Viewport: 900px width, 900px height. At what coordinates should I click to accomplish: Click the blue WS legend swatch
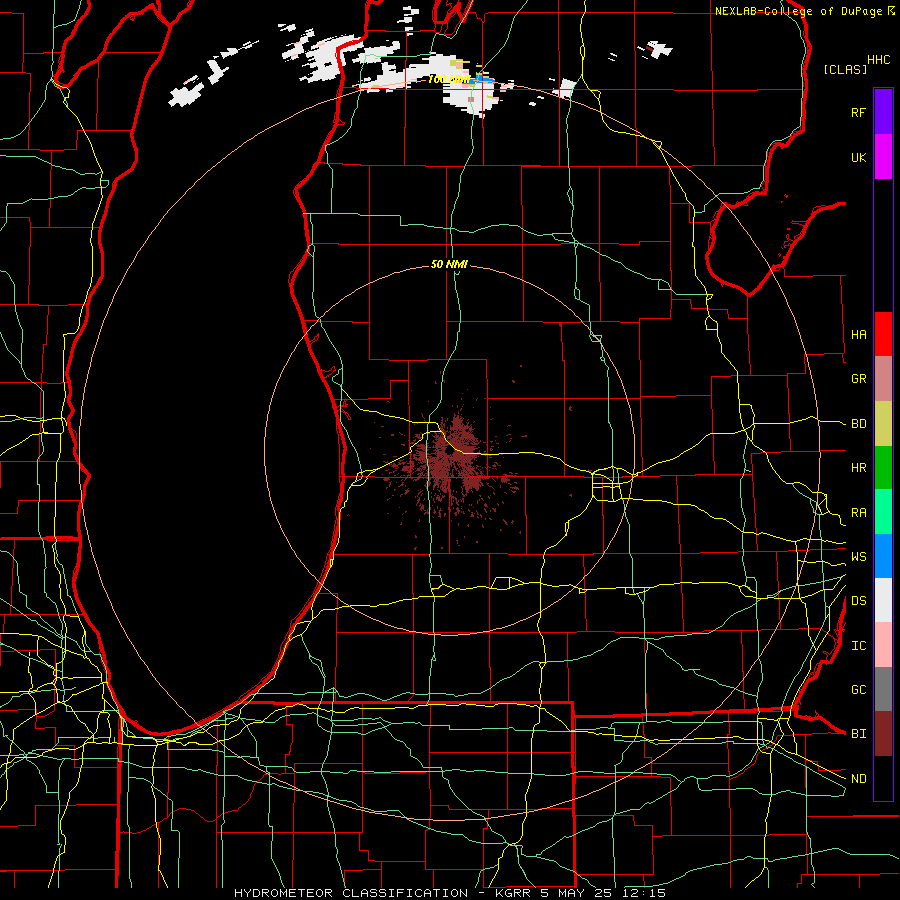pyautogui.click(x=883, y=556)
